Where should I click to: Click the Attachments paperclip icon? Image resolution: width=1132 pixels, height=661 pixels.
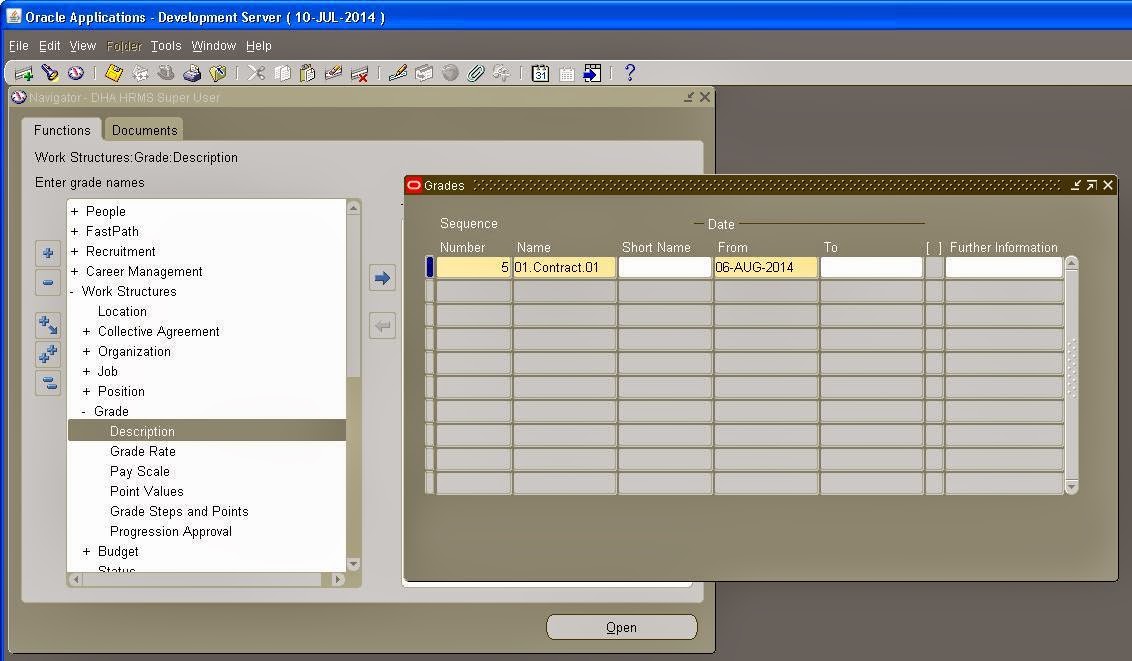pos(475,73)
